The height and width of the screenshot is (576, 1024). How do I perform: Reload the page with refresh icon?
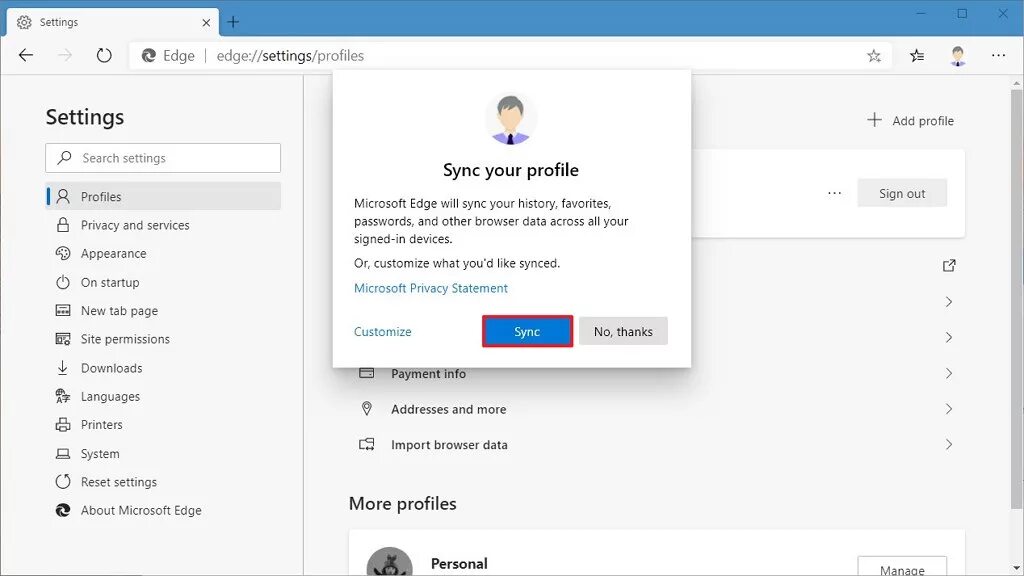coord(104,56)
